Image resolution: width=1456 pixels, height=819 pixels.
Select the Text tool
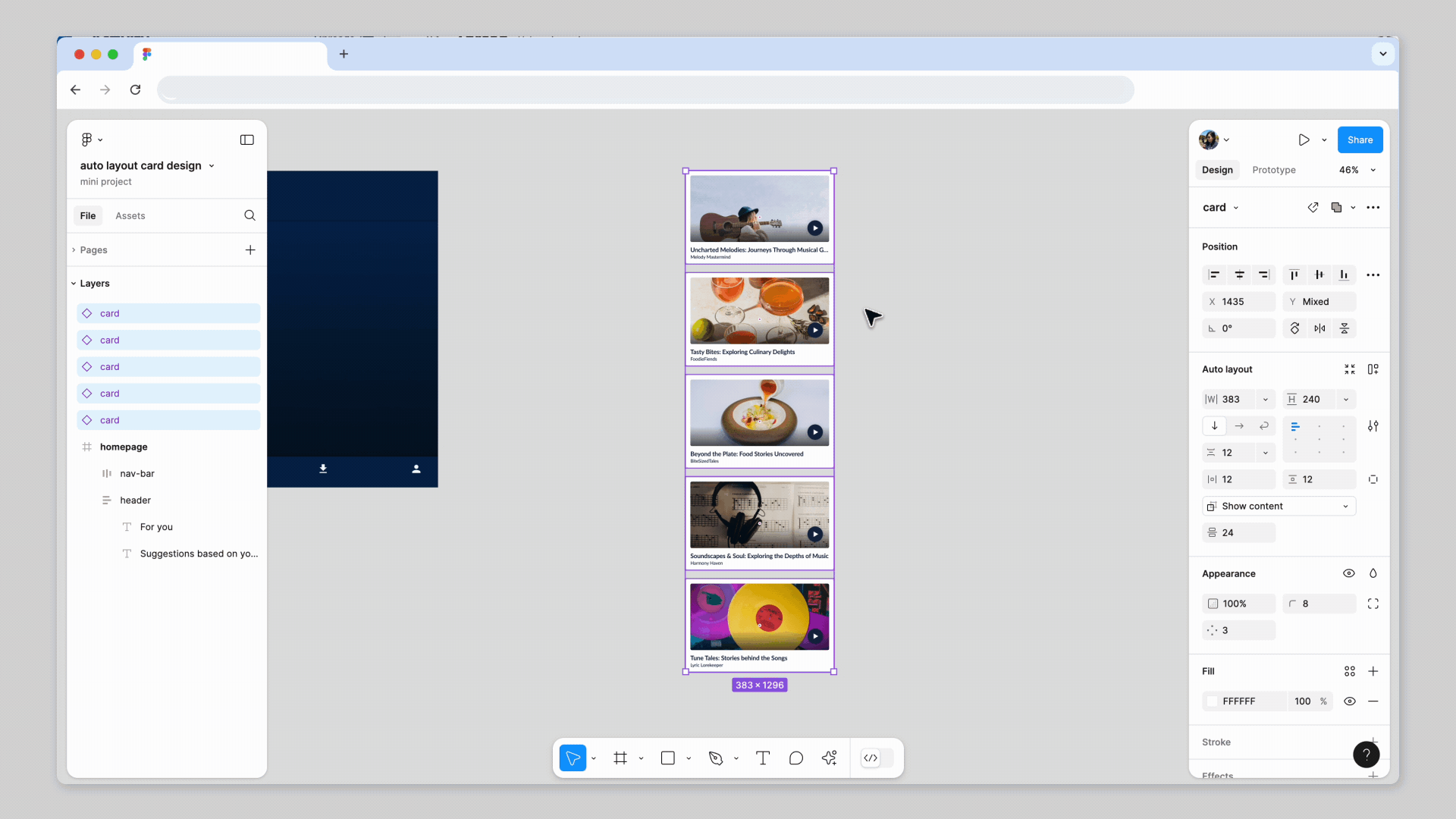[763, 758]
